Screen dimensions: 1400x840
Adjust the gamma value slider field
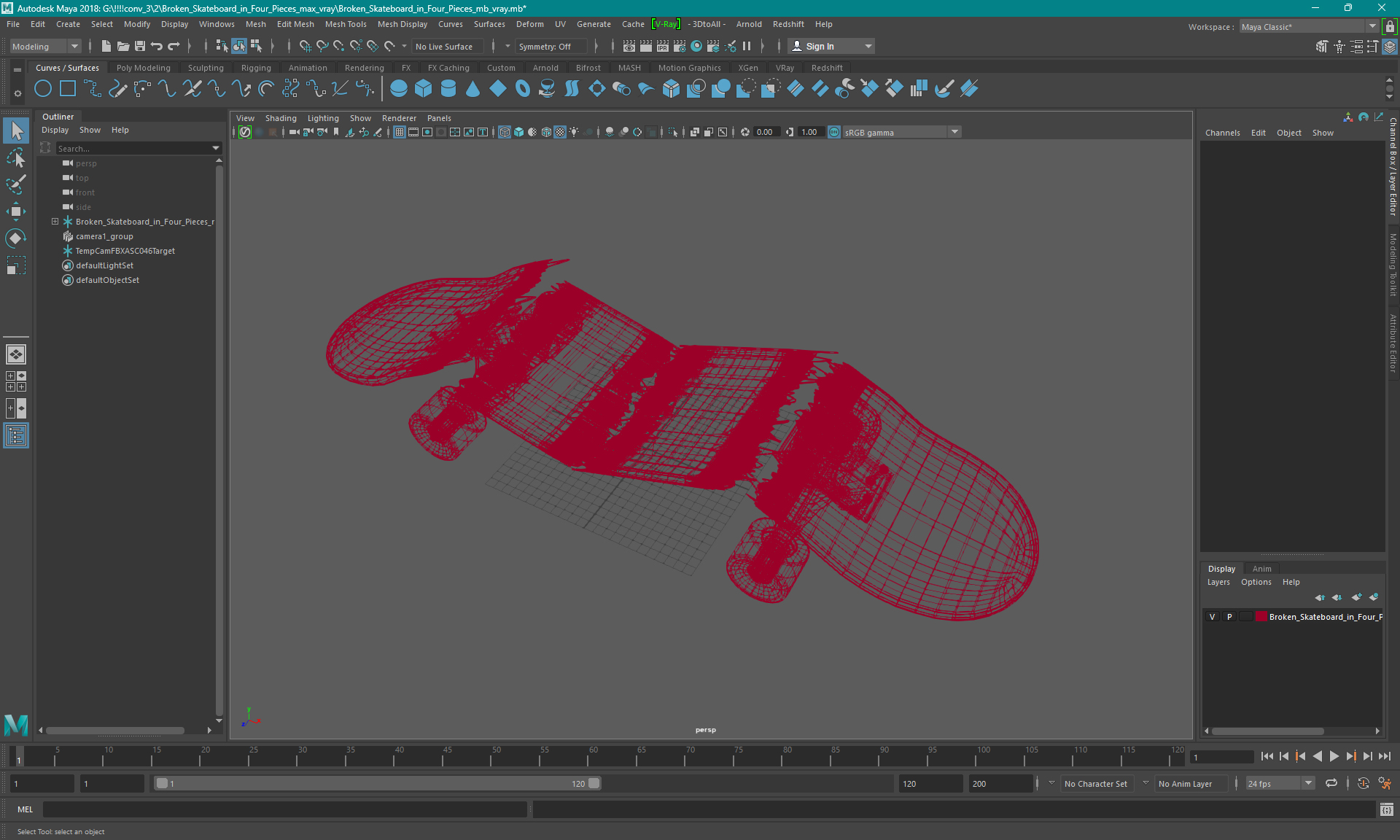tap(811, 132)
